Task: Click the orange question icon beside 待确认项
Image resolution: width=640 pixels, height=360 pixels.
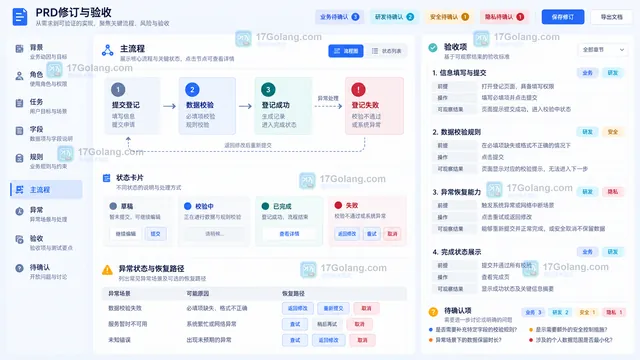Action: (x=433, y=312)
